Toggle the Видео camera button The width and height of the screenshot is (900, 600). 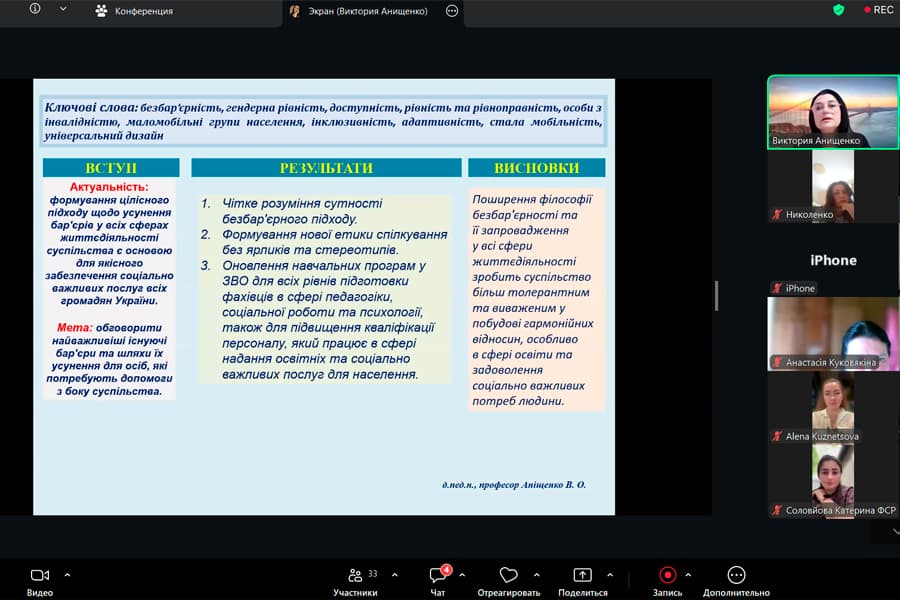[40, 582]
